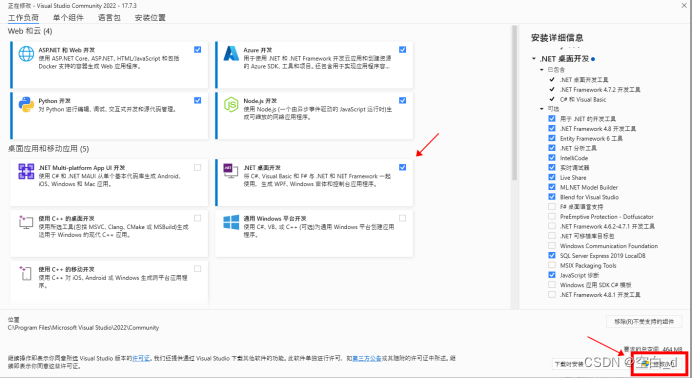The height and width of the screenshot is (378, 692).
Task: Click the workloads list vertical scrollbar
Action: (x=514, y=103)
